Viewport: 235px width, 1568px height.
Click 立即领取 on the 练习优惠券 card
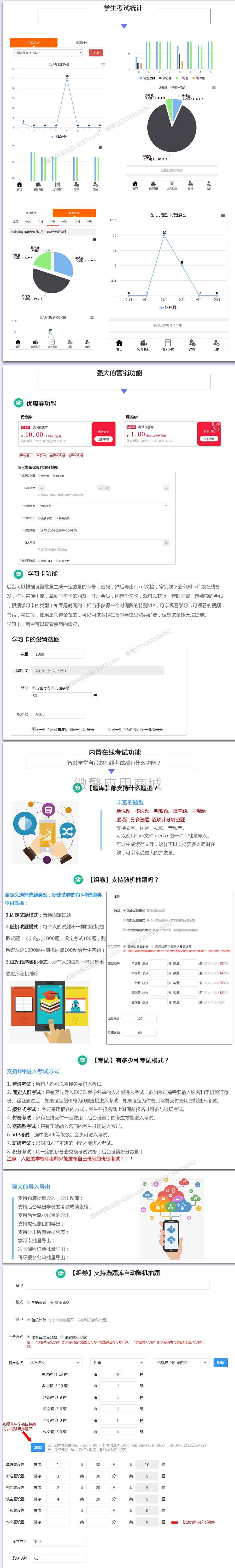103,439
